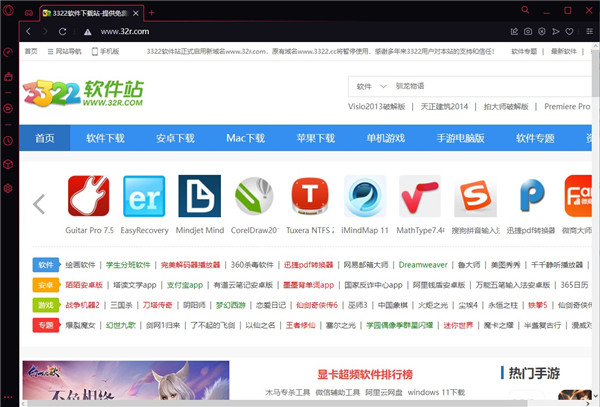Click the Visio2013破解版 hot search link

tap(377, 107)
